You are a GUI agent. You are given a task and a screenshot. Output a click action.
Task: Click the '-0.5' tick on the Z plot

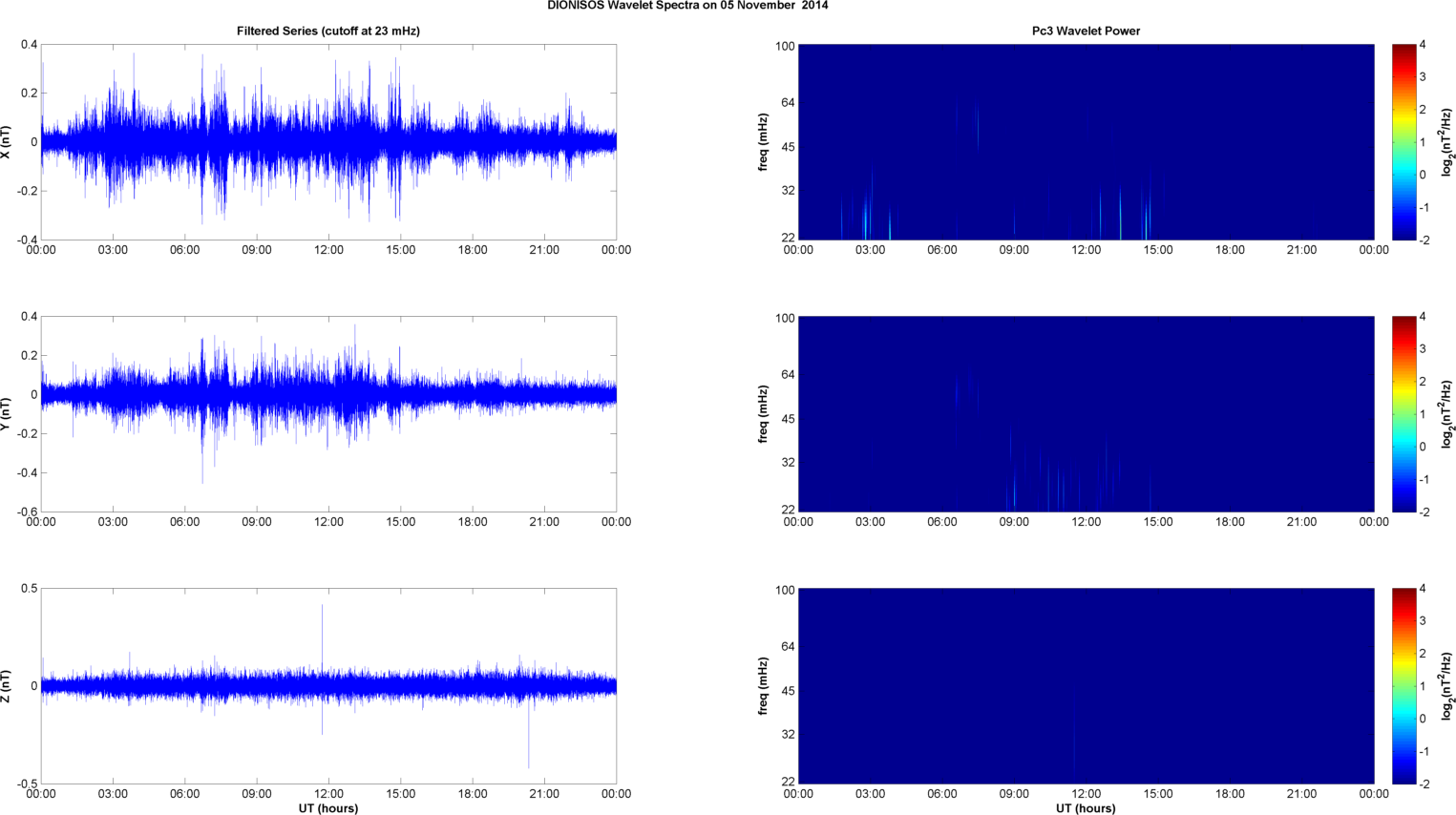(x=27, y=784)
